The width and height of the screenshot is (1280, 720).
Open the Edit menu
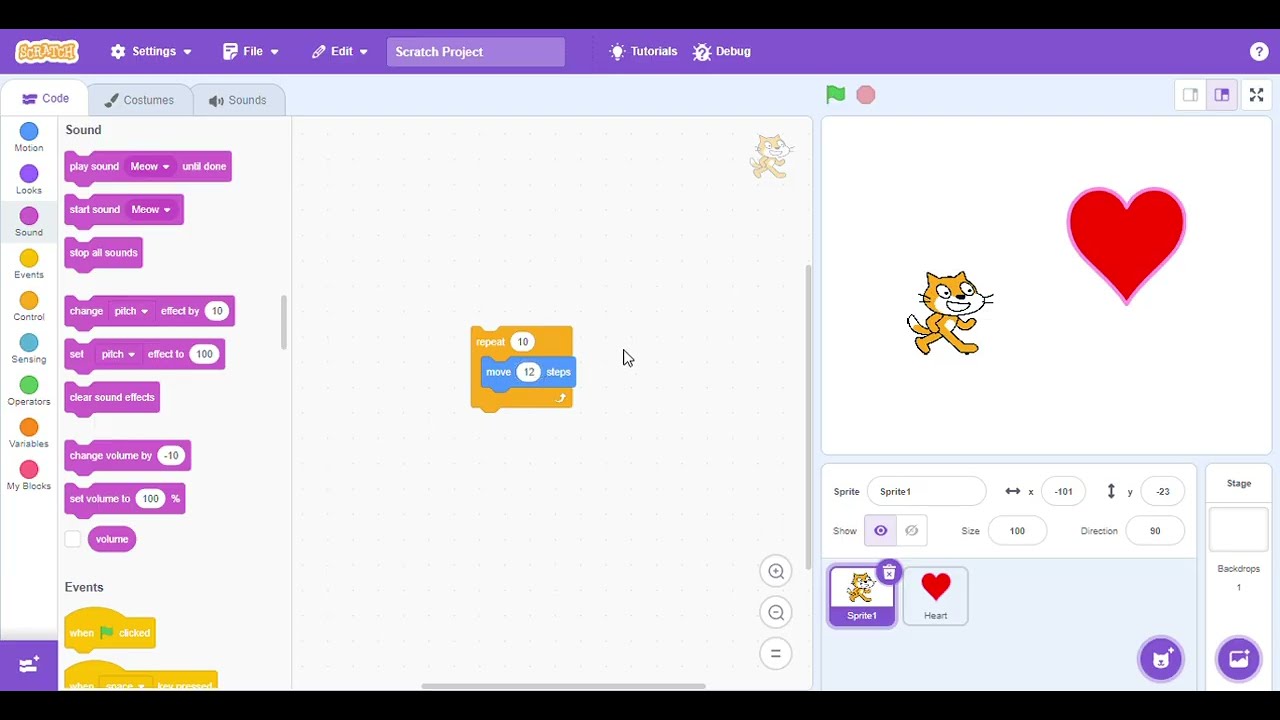coord(340,52)
